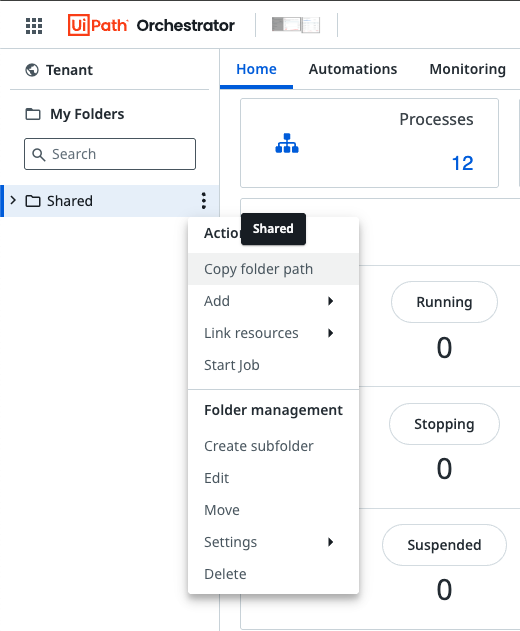Click the My Folders folder icon

pos(33,114)
